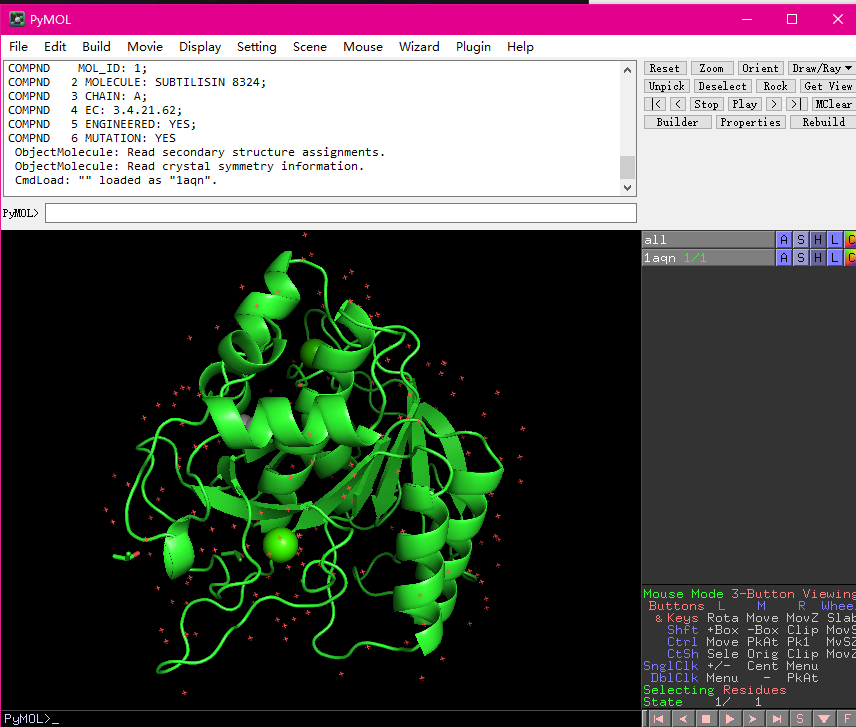This screenshot has width=856, height=727.
Task: Open the H hide menu for all
Action: coord(818,240)
